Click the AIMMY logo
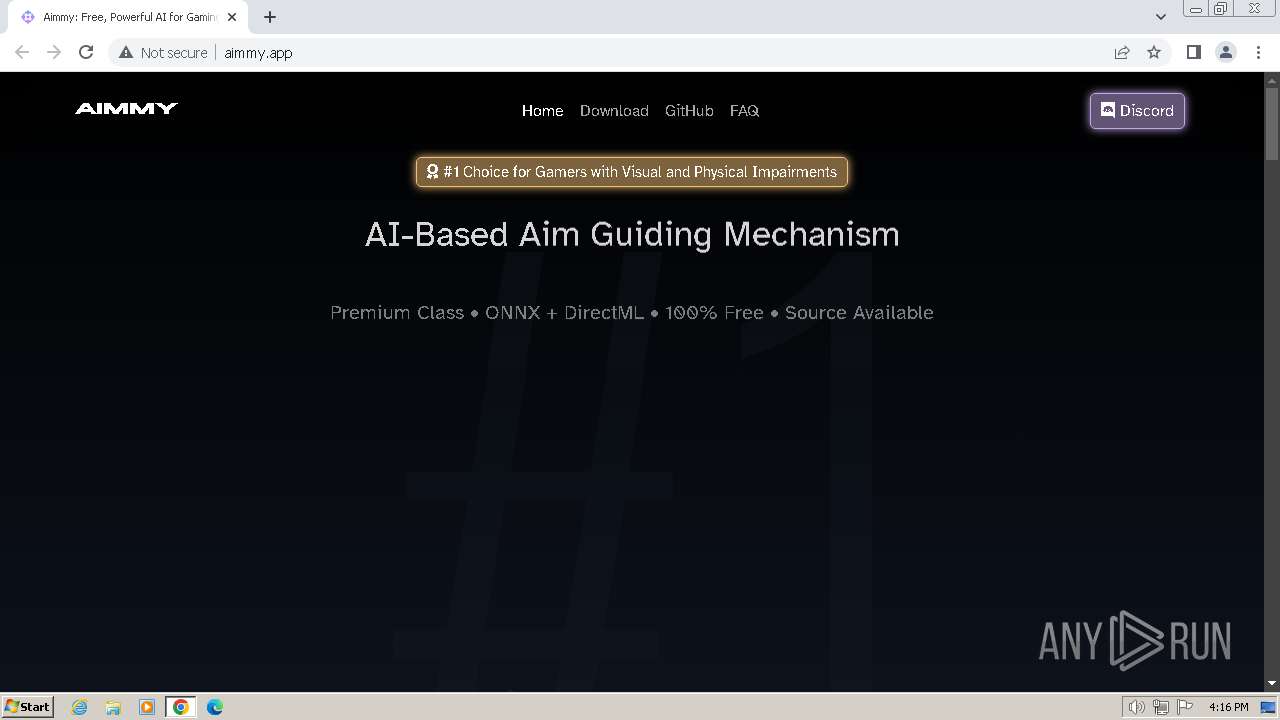1280x720 pixels. click(126, 109)
